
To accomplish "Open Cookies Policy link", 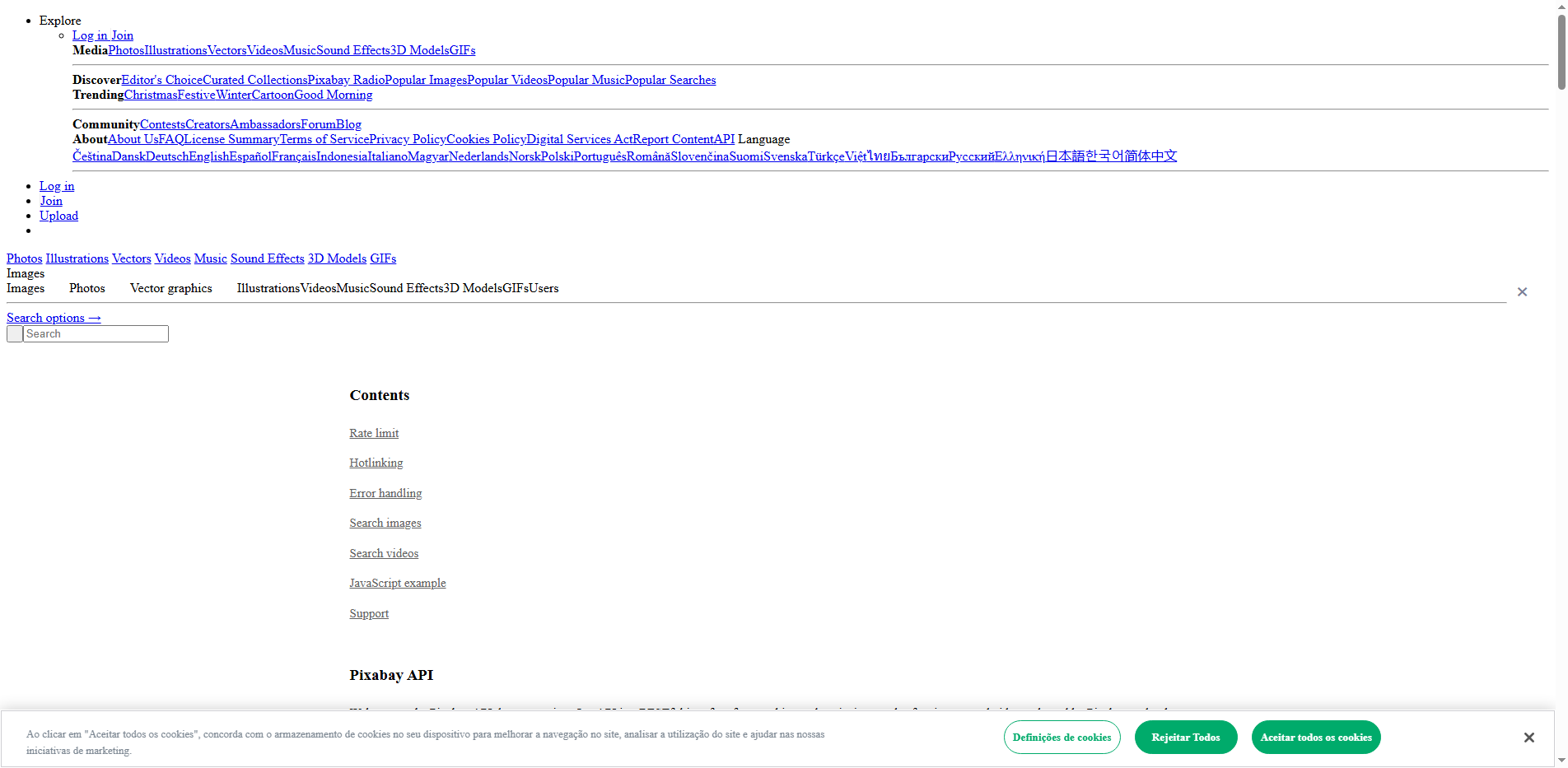I will click(486, 139).
